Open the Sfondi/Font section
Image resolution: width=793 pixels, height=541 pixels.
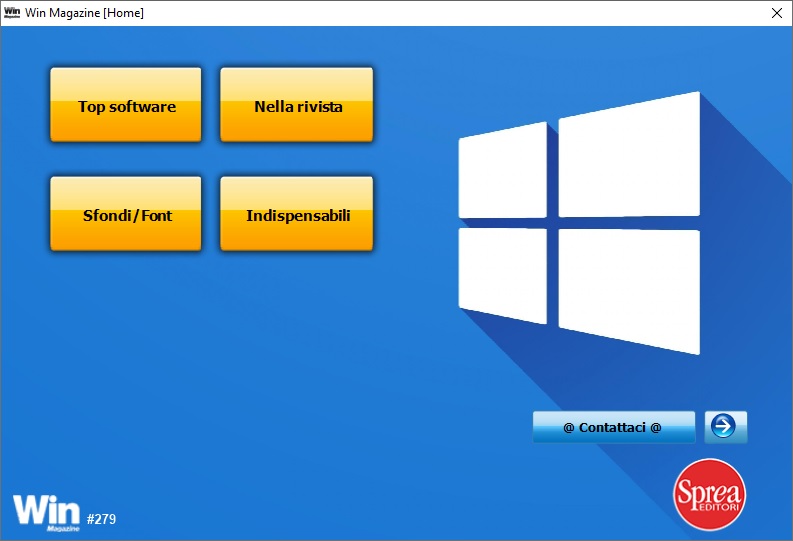click(126, 213)
